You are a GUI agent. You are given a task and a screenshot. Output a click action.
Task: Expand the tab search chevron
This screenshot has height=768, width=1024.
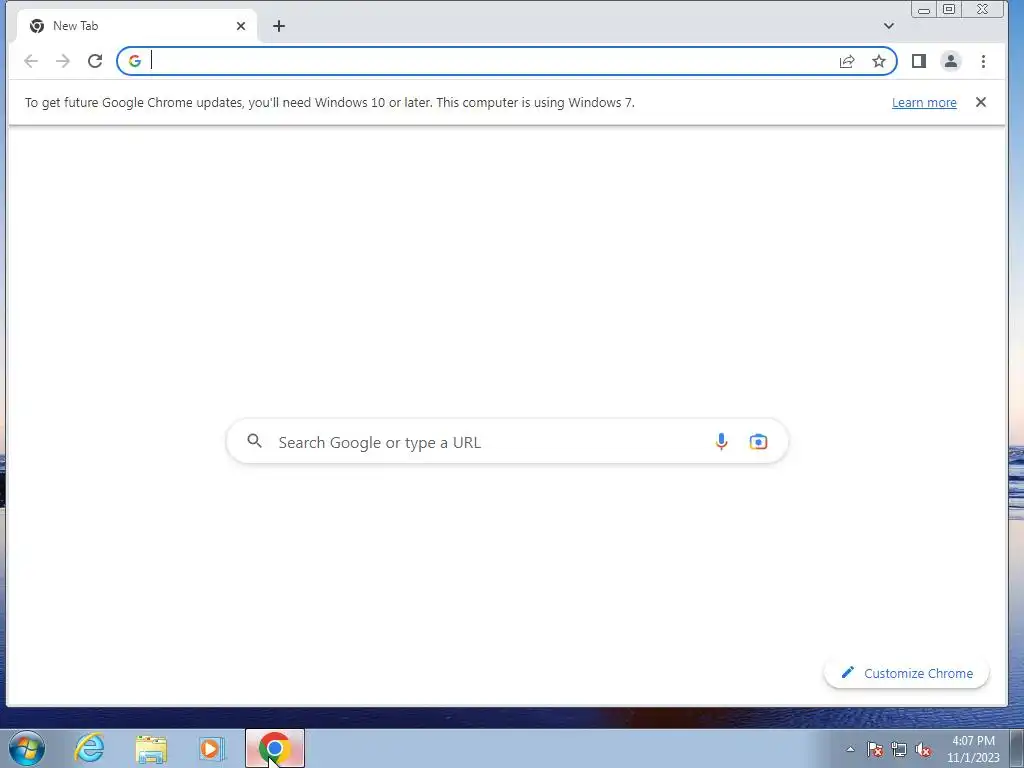pyautogui.click(x=889, y=26)
